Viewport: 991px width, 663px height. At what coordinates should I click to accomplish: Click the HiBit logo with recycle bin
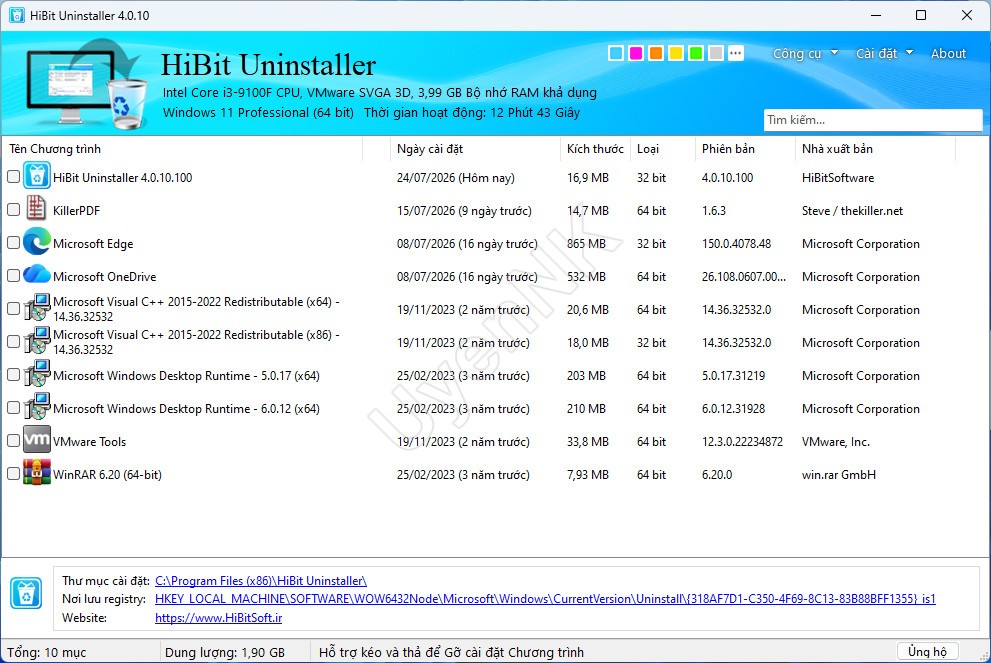point(86,84)
